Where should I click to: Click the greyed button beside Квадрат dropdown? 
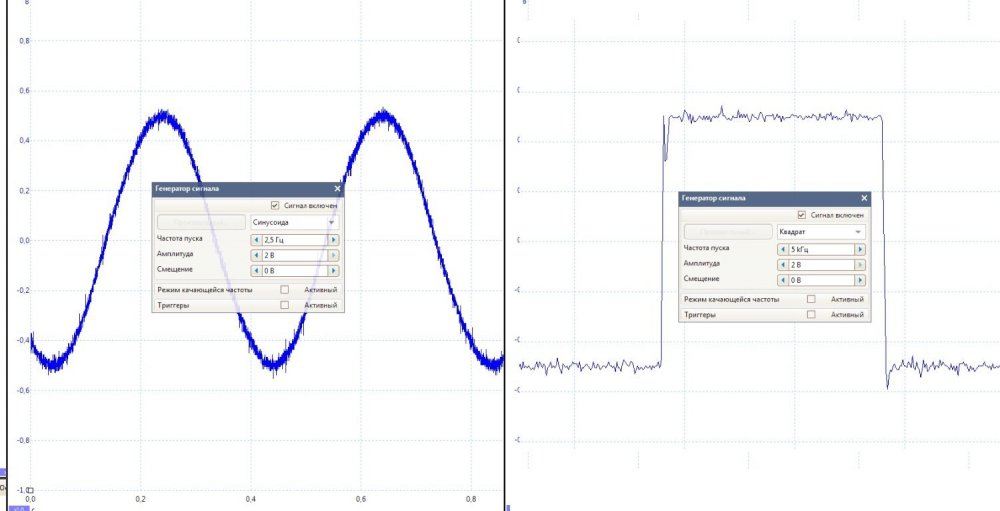728,231
